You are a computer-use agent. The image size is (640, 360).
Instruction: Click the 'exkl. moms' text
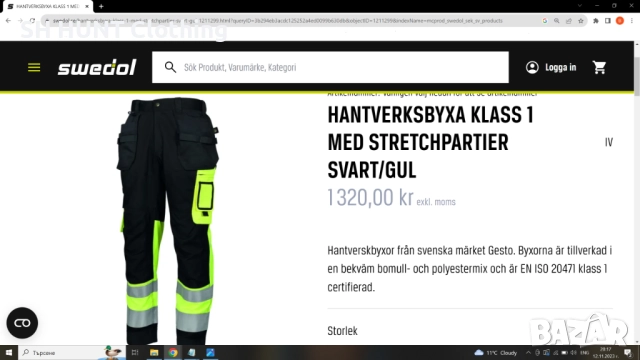tap(436, 202)
